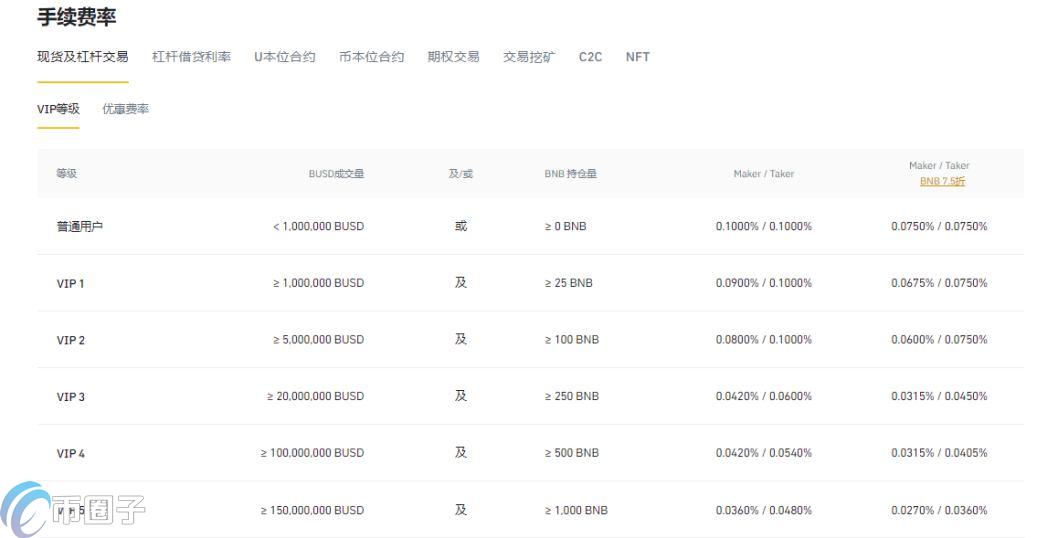1058x538 pixels.
Task: Click the 0.0420% / 0.0600% fee cell
Action: pyautogui.click(x=764, y=396)
